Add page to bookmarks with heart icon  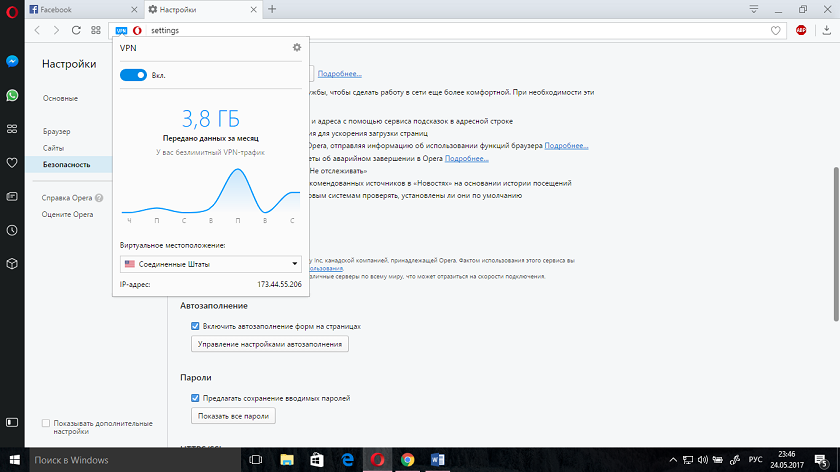(776, 30)
